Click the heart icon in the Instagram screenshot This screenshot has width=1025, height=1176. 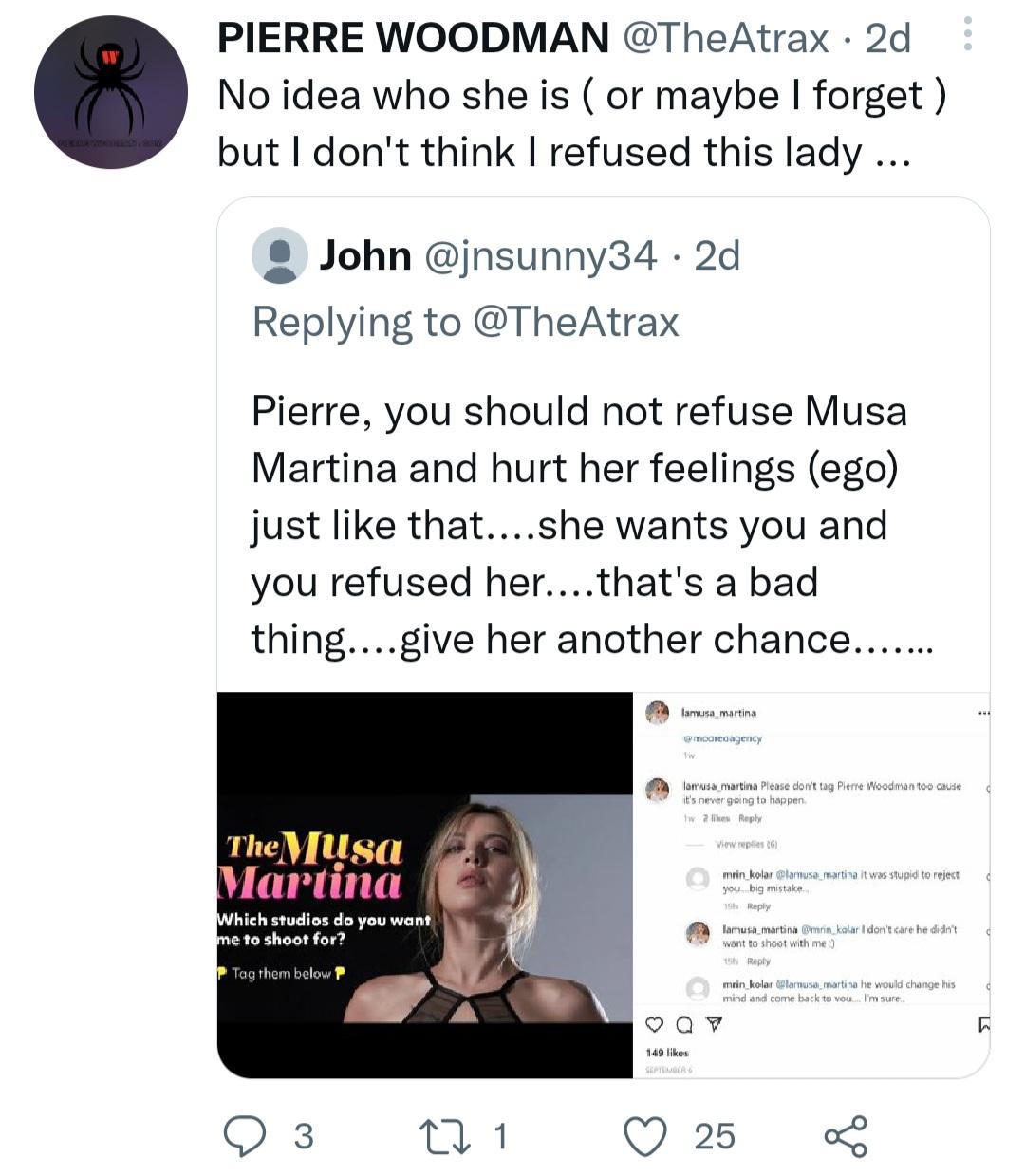(x=654, y=1024)
